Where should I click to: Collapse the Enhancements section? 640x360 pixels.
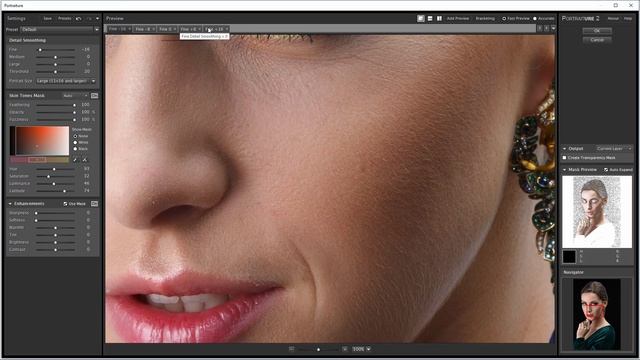(10, 204)
